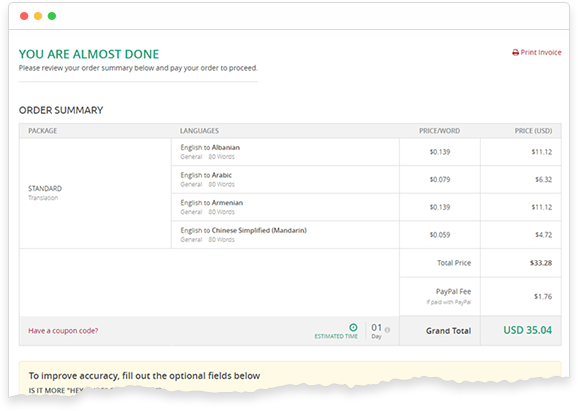Click the 'YOU ARE ALMOST DONE' heading
578x411 pixels.
89,54
